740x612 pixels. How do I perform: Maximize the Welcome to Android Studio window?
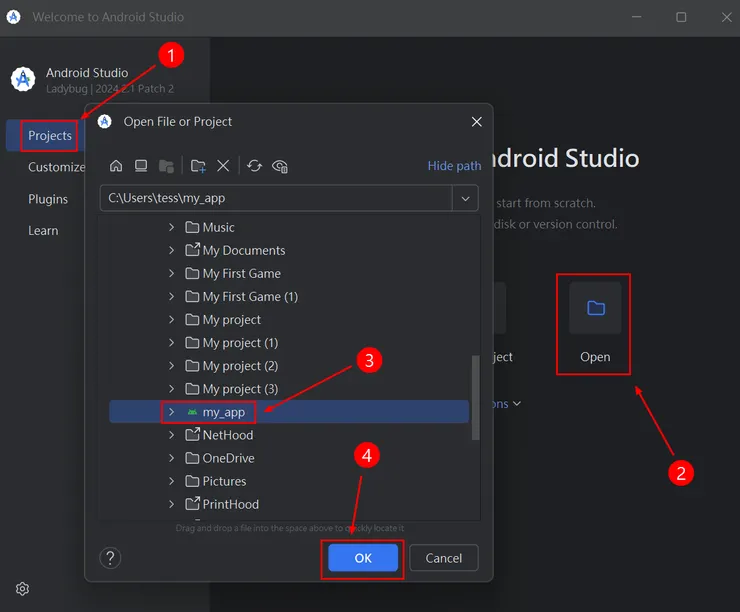pos(681,17)
